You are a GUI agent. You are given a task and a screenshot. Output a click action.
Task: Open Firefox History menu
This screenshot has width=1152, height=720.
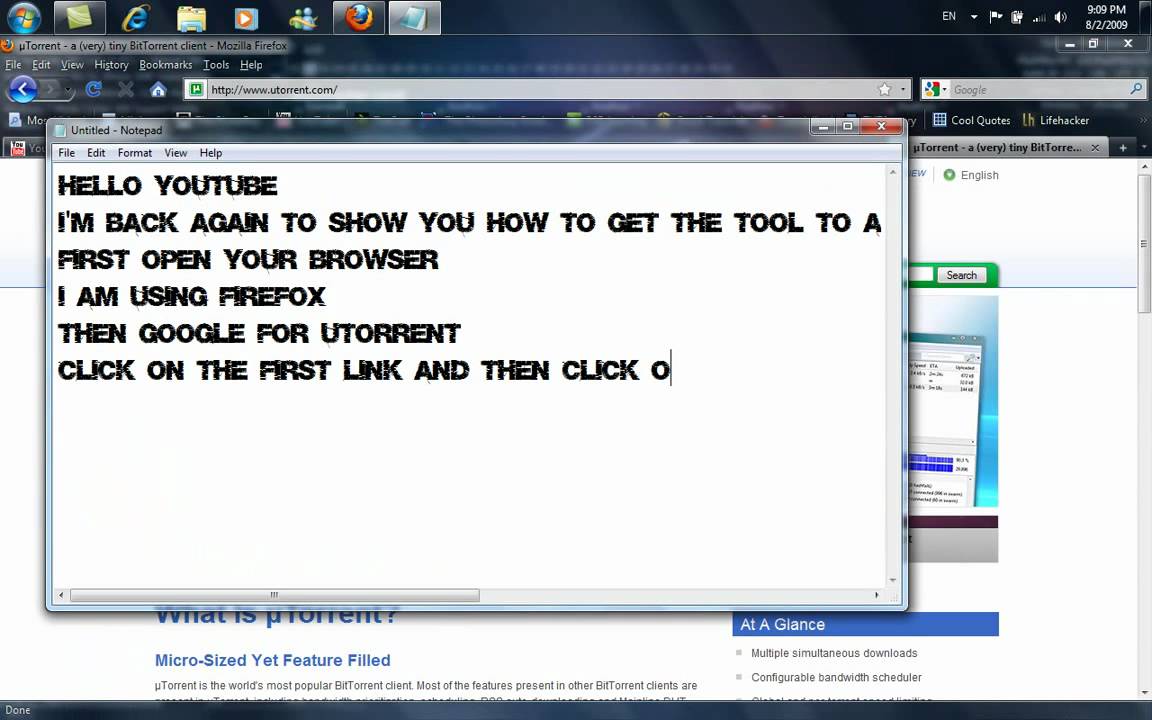point(111,65)
